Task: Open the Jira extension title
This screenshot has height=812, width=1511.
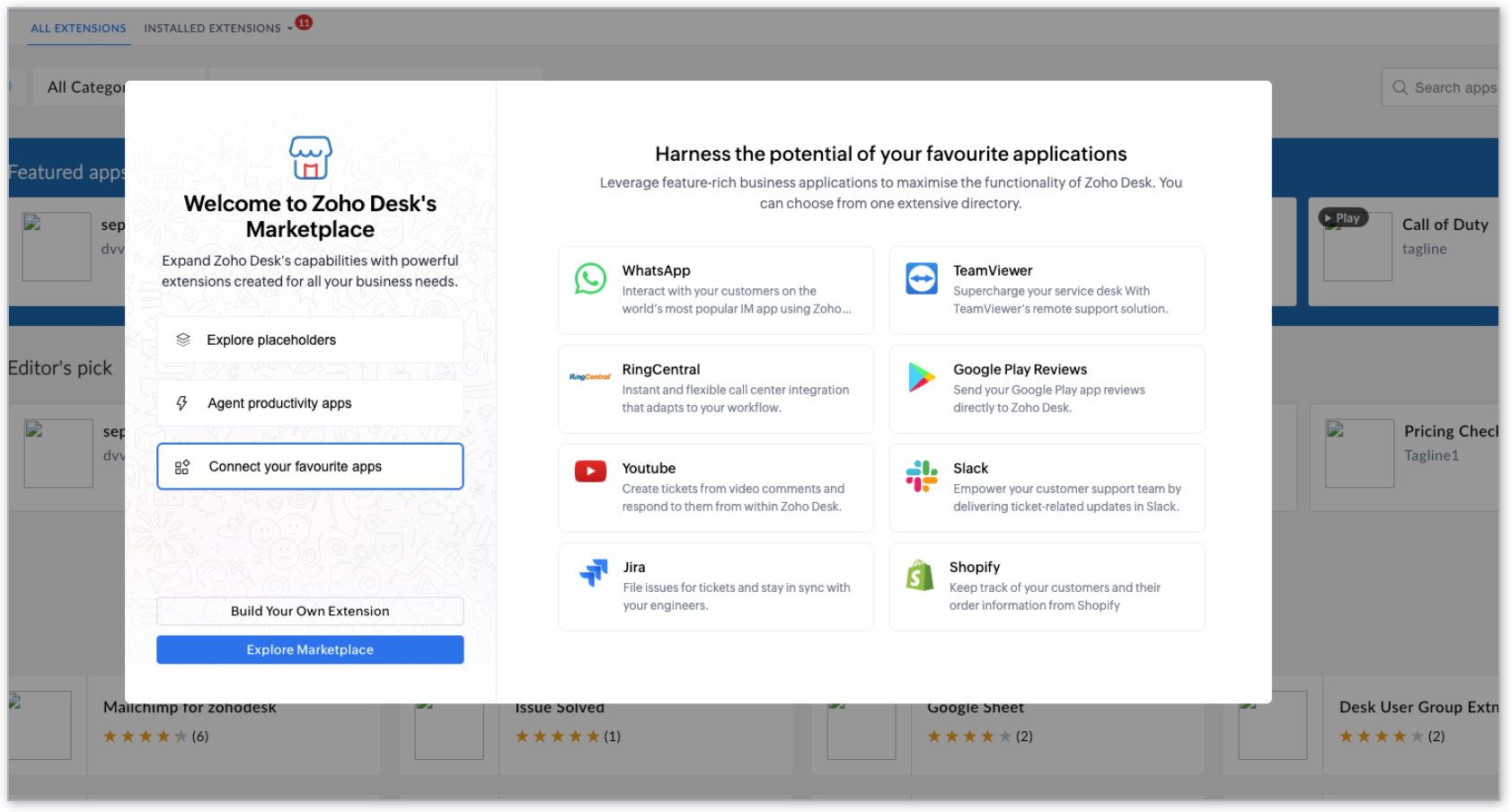Action: pyautogui.click(x=634, y=567)
